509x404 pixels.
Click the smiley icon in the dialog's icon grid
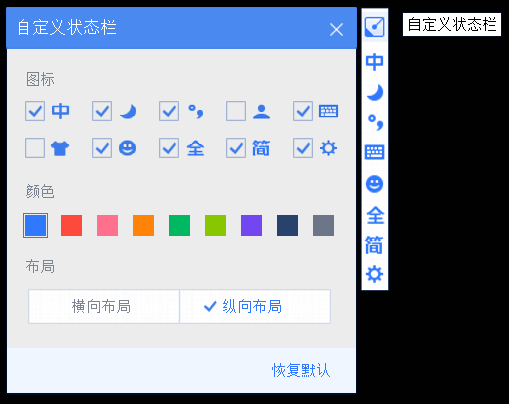tap(128, 148)
